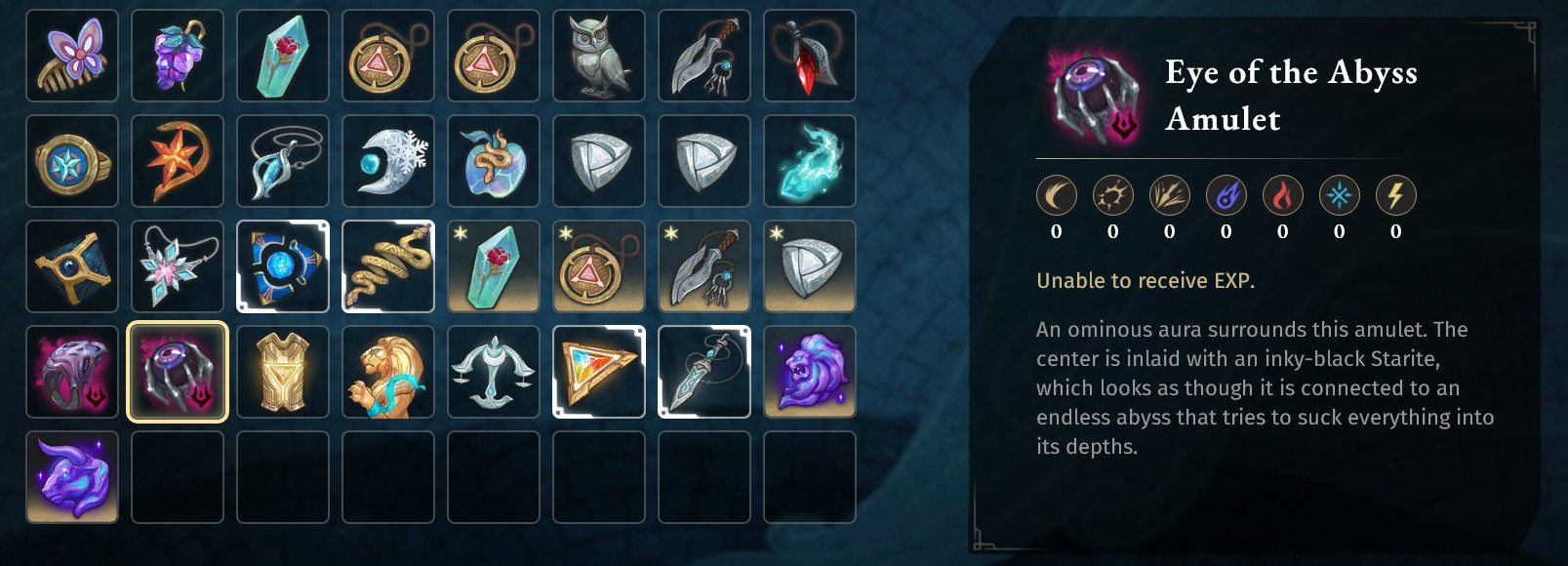Select the golden lion statue item

[x=388, y=372]
